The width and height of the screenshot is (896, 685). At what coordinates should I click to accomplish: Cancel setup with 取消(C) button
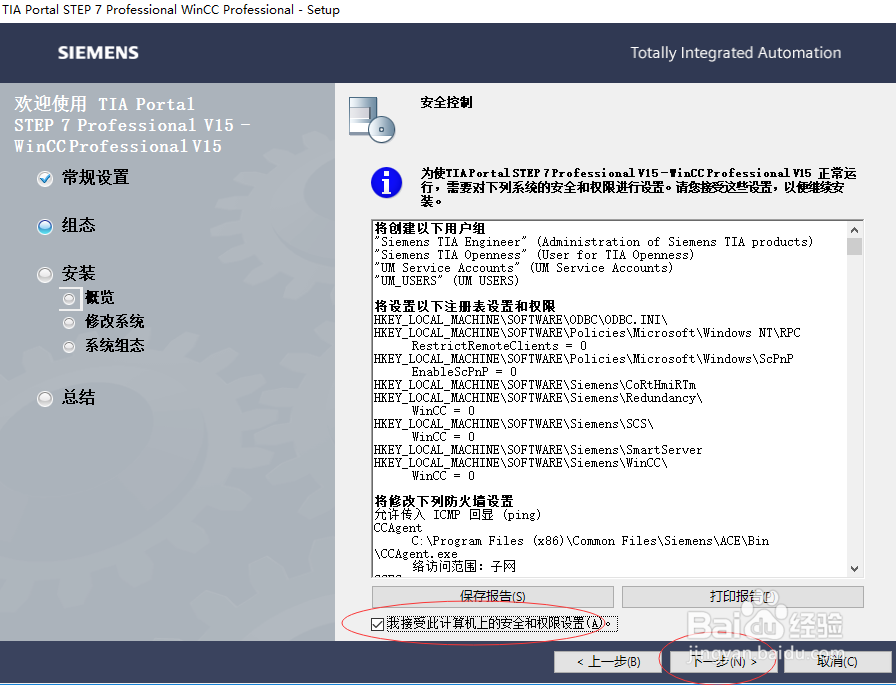coord(837,662)
